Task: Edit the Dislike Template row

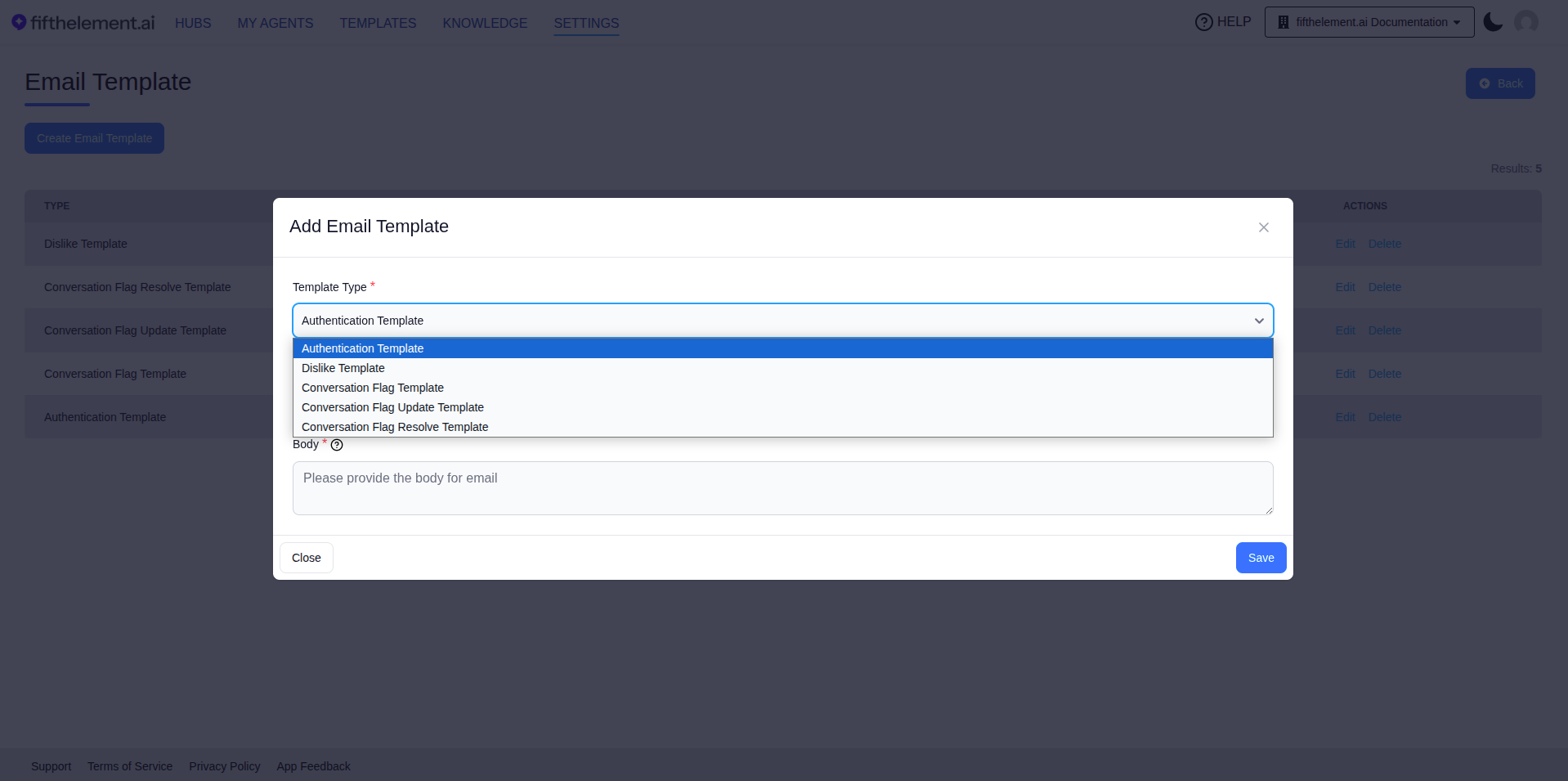Action: pyautogui.click(x=1345, y=244)
